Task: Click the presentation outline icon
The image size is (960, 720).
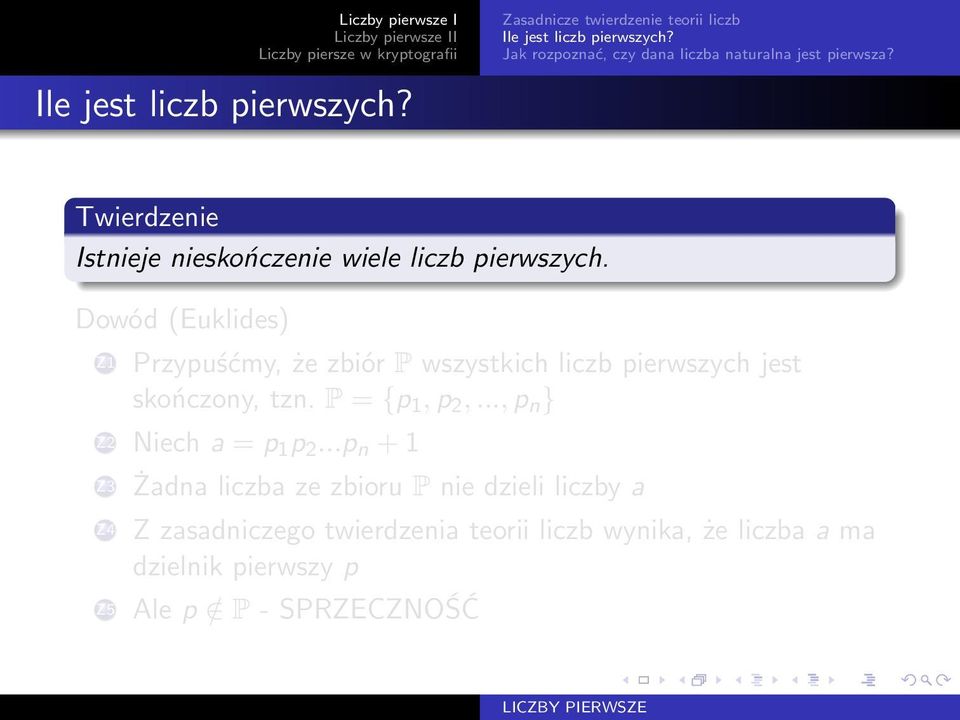Action: click(868, 680)
